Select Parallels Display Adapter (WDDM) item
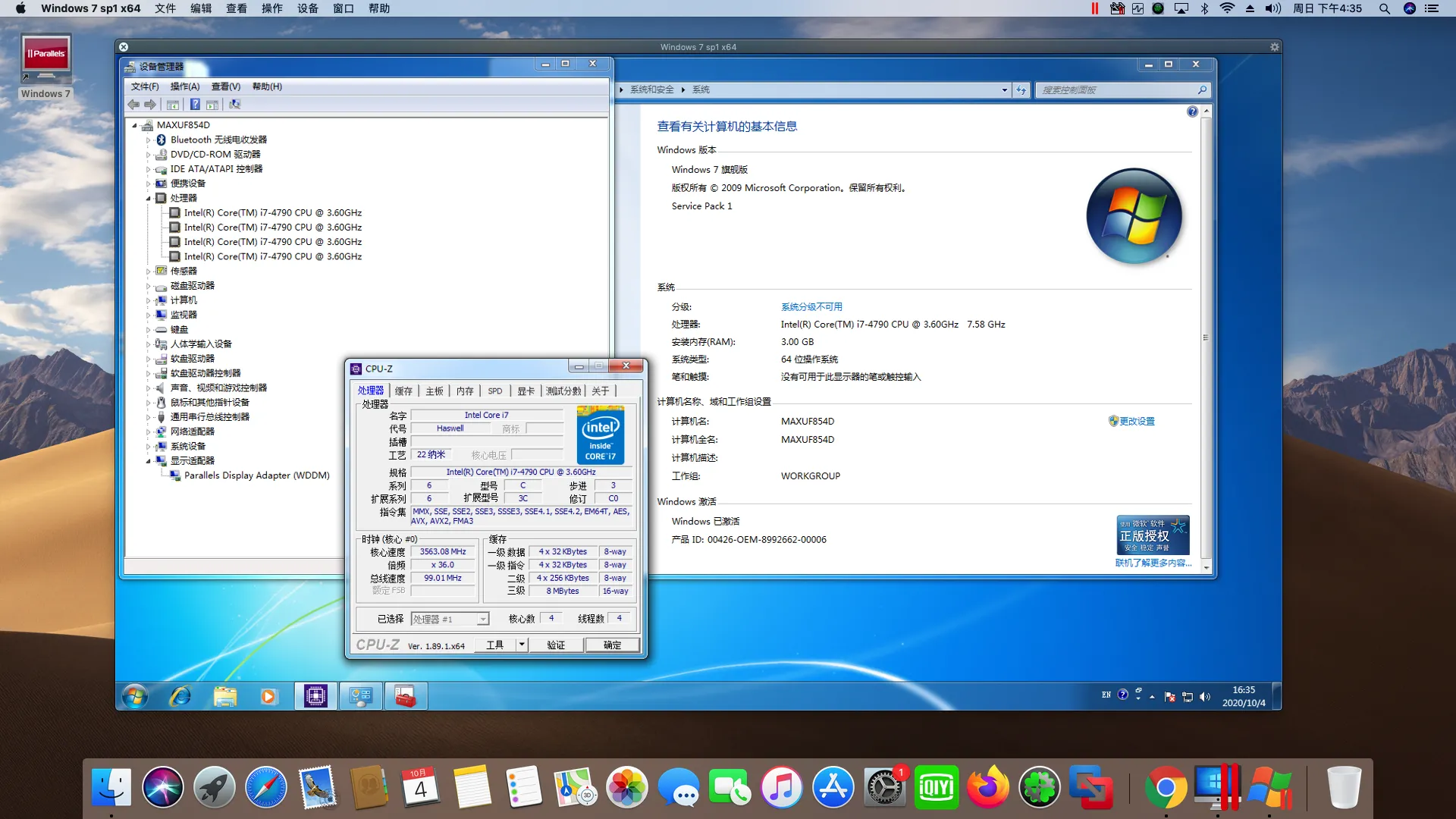This screenshot has width=1456, height=819. [x=257, y=475]
